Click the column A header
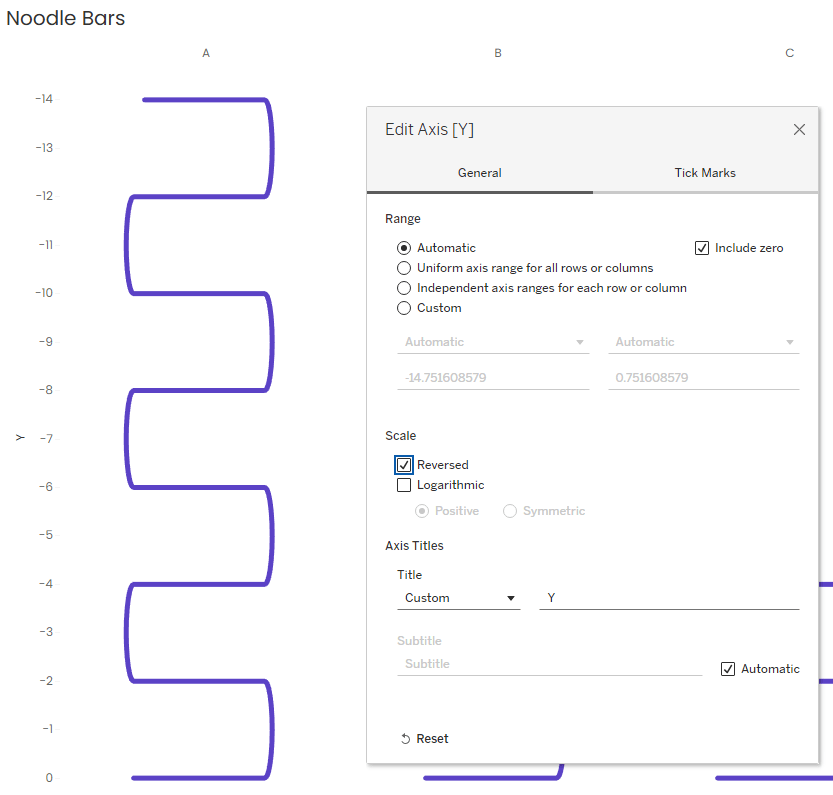The height and width of the screenshot is (795, 833). (x=206, y=53)
